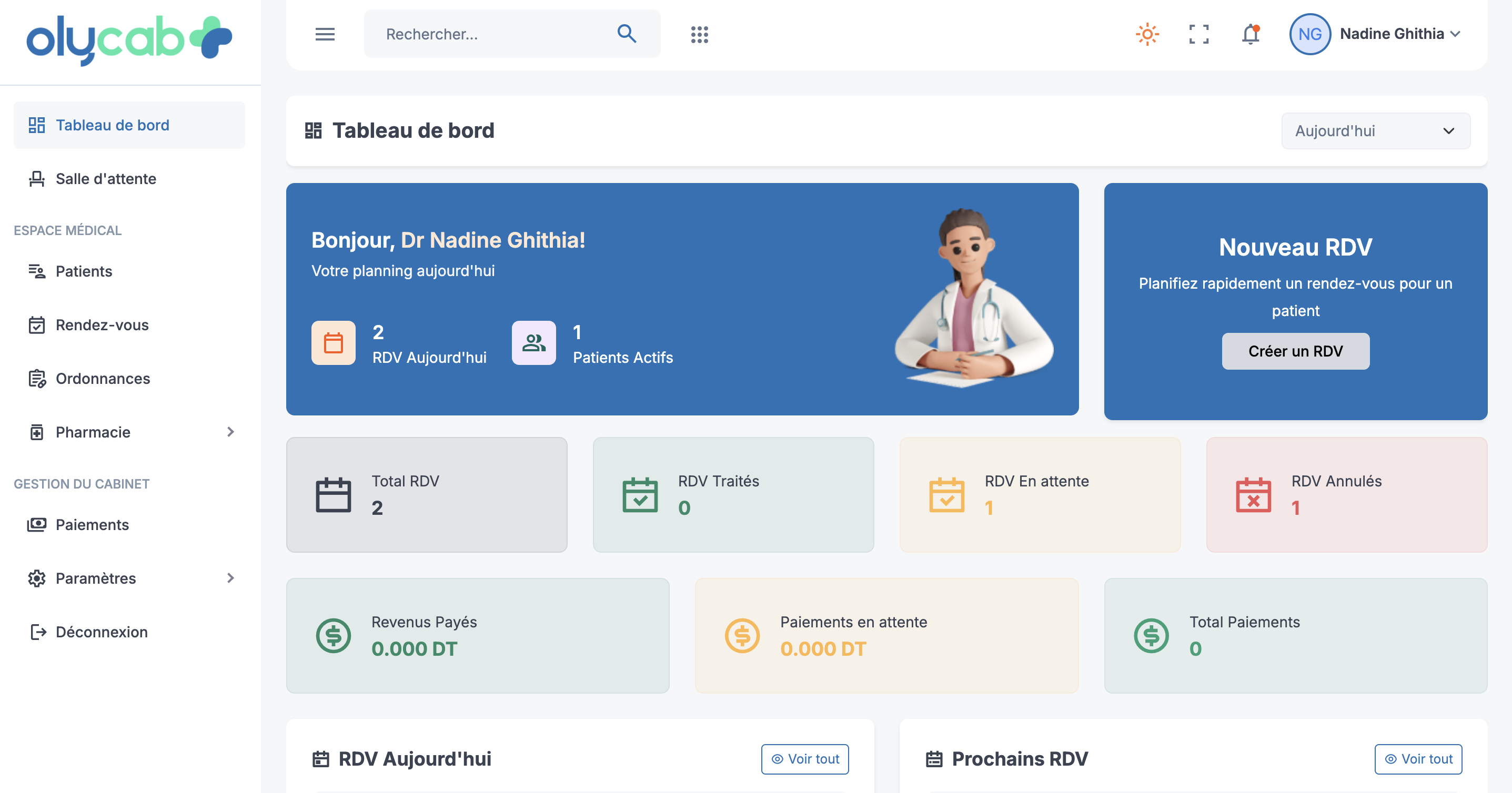Toggle fullscreen mode icon

pyautogui.click(x=1198, y=34)
